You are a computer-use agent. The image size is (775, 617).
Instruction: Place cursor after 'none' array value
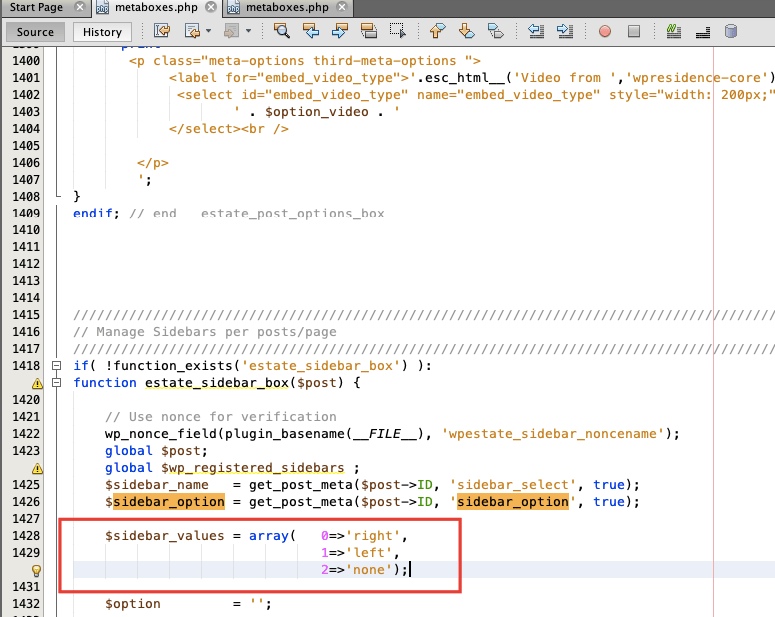[x=393, y=570]
